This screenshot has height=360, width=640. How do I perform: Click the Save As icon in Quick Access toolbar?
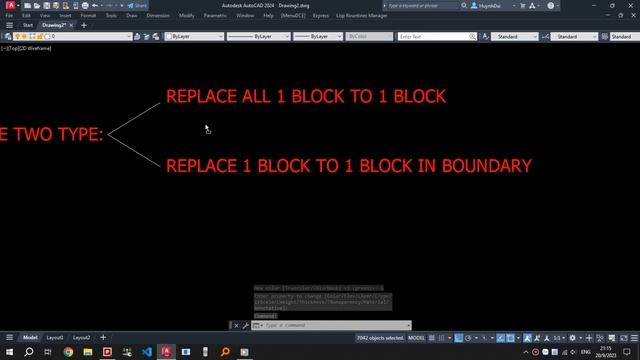coord(56,6)
